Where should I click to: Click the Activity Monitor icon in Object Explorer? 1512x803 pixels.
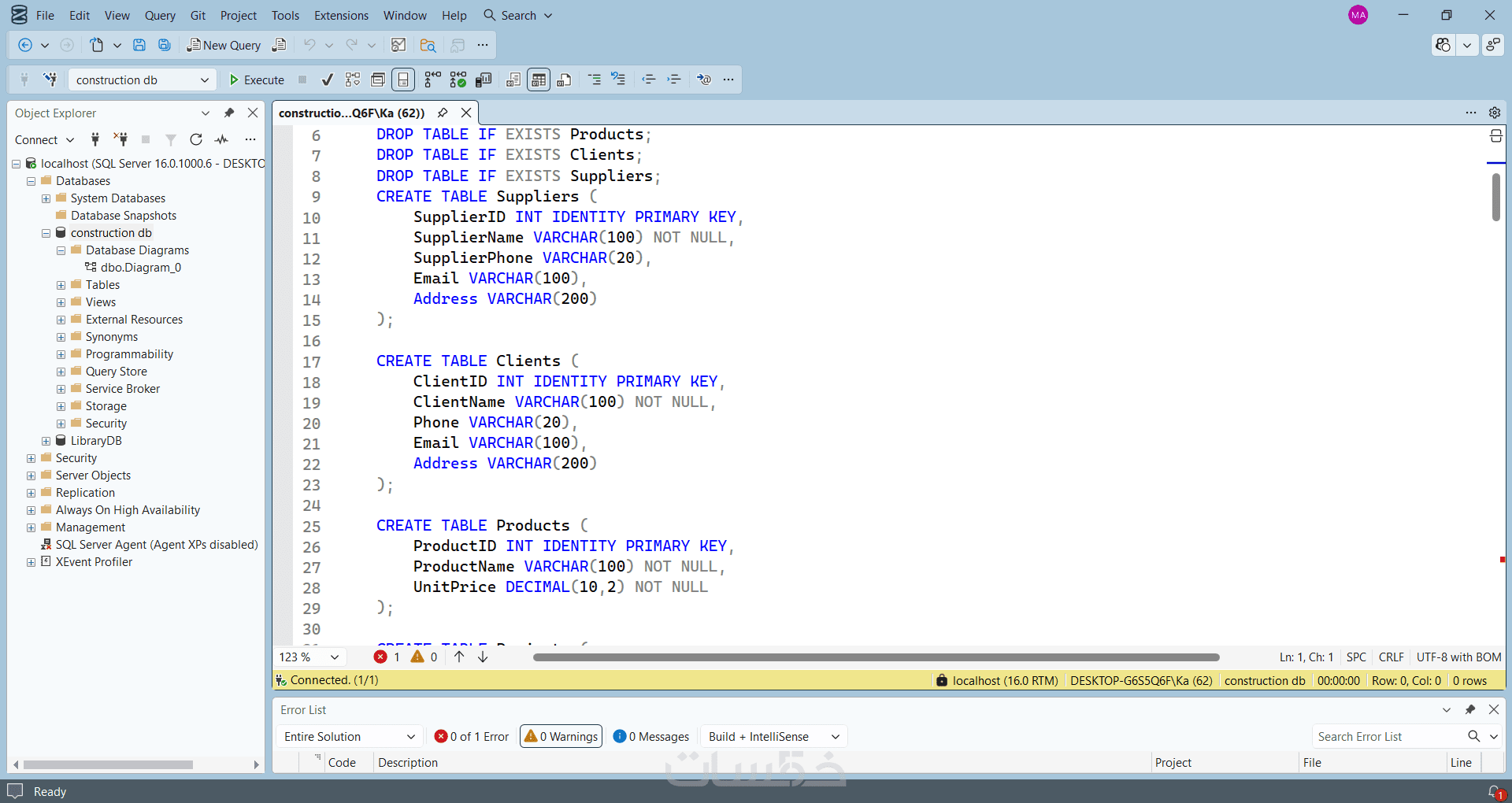pyautogui.click(x=222, y=139)
